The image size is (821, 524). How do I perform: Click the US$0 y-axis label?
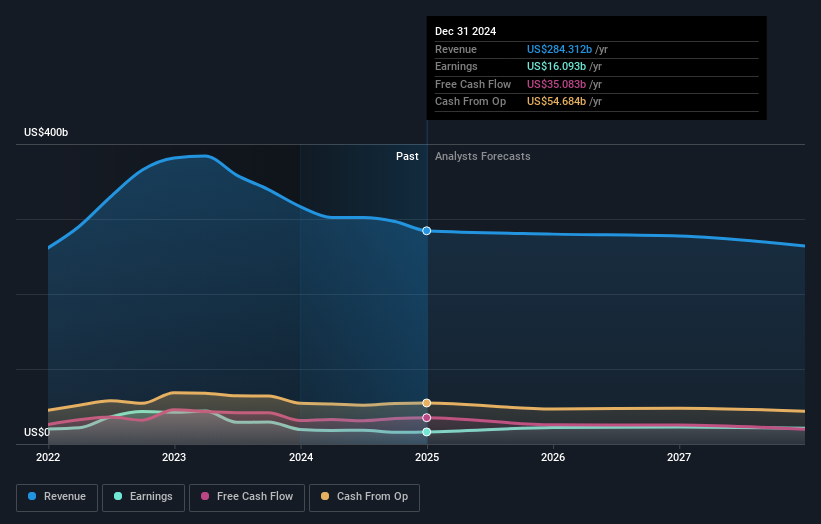pos(37,432)
